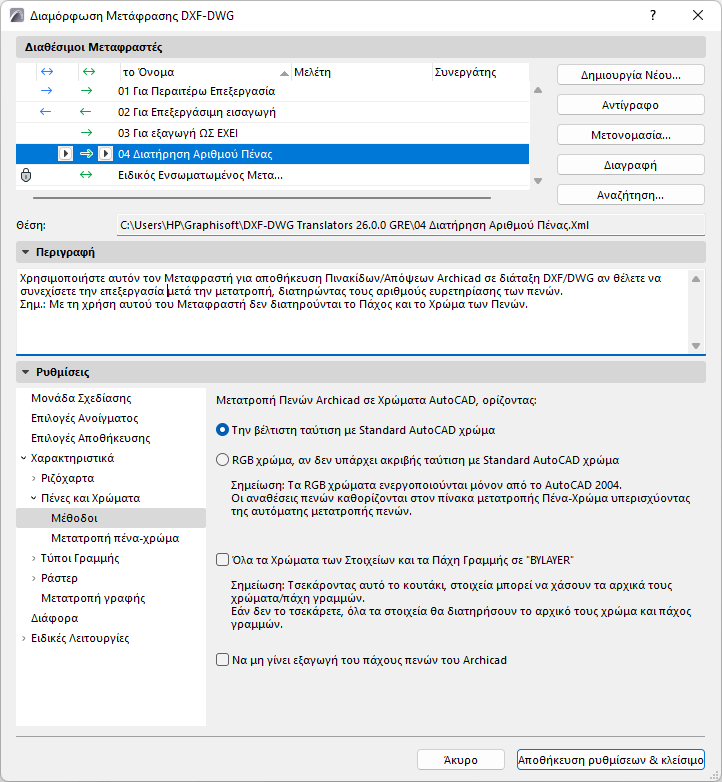Click the Μελέτη column header

tap(361, 72)
